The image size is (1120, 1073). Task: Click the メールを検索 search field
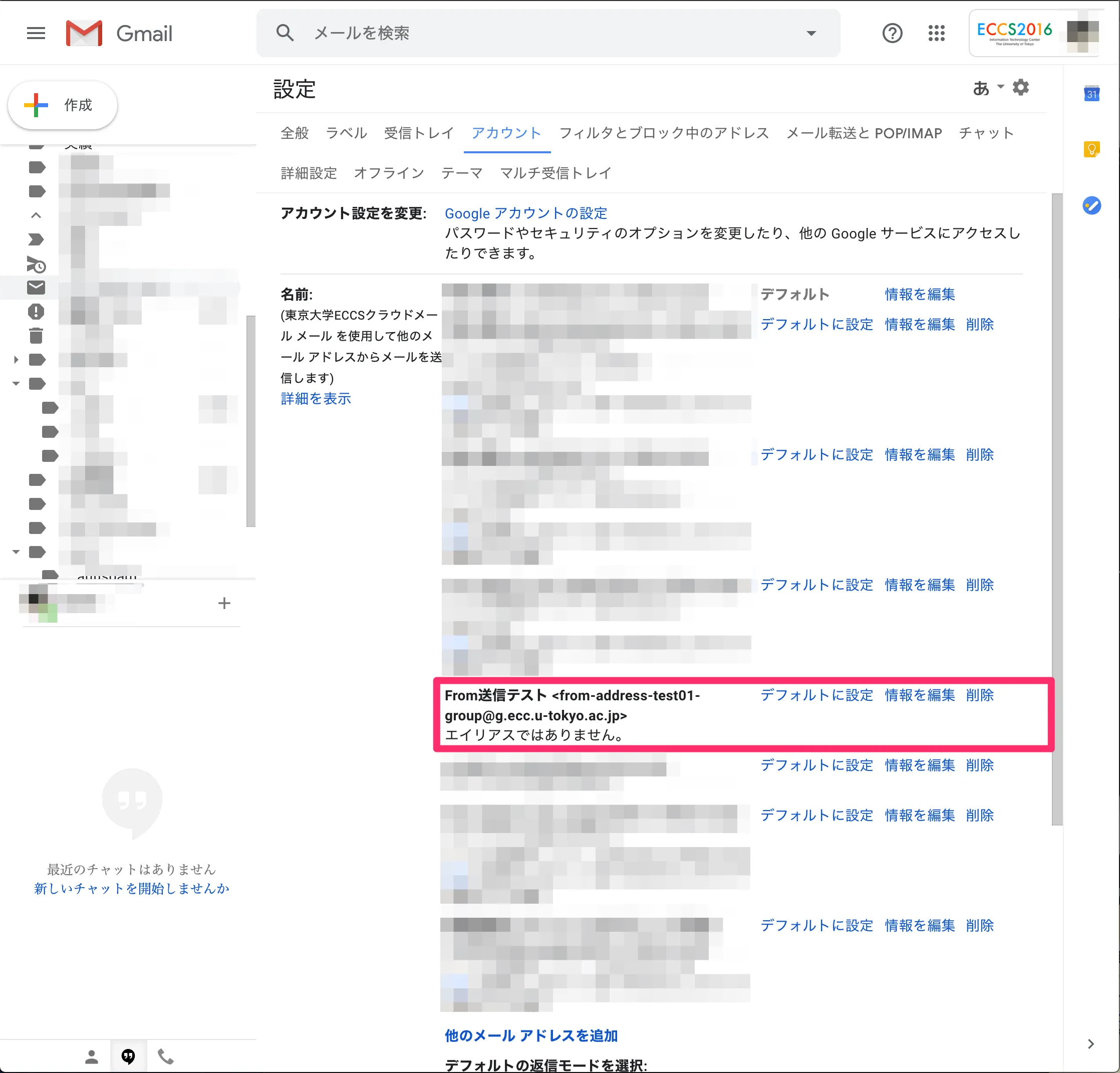(x=514, y=33)
